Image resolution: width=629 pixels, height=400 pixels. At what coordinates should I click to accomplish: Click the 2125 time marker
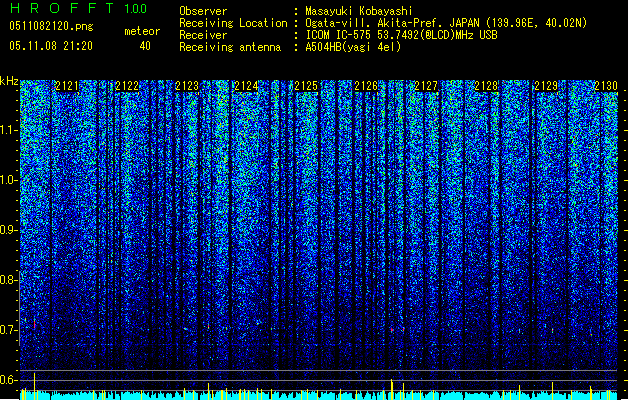pyautogui.click(x=306, y=86)
